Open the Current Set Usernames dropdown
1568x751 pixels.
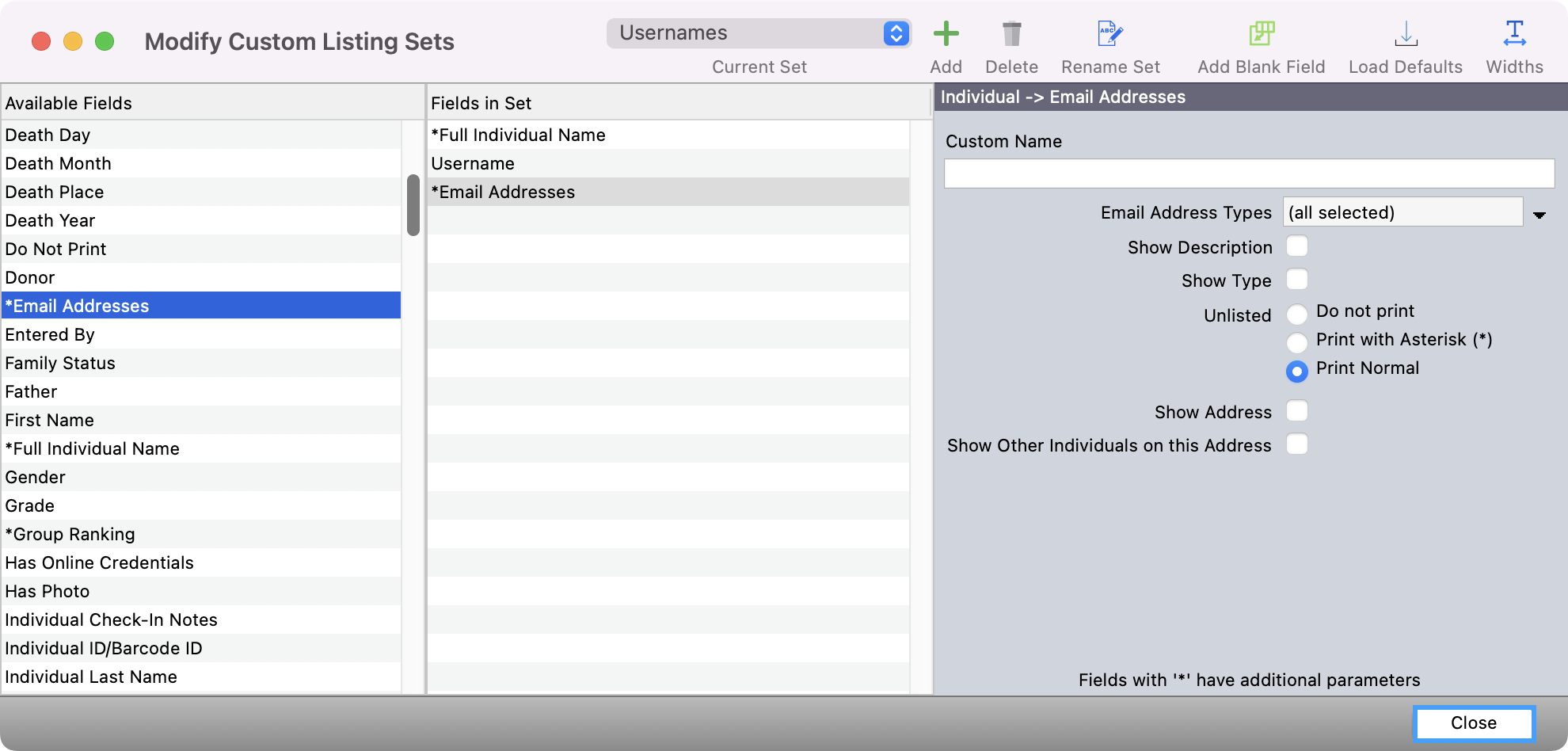pyautogui.click(x=759, y=33)
